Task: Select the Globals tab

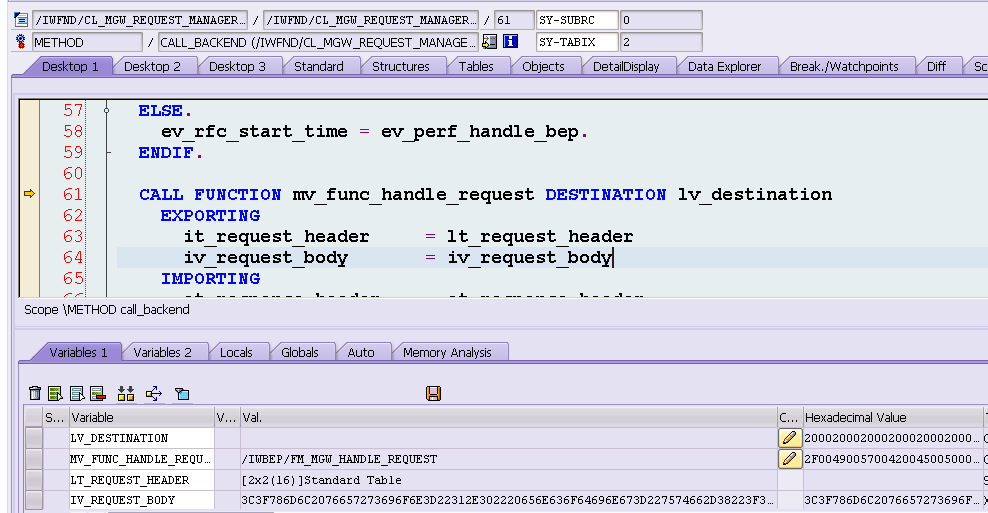Action: [x=300, y=352]
